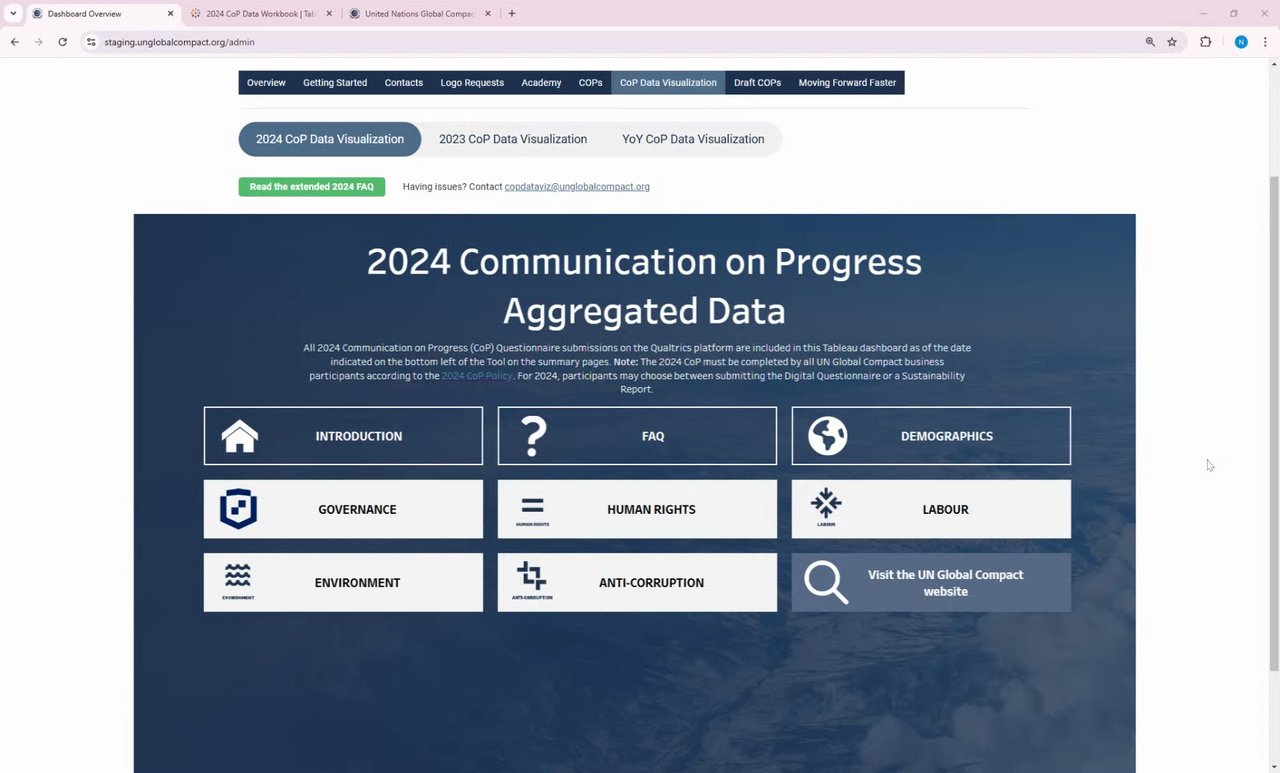Click the site information icon in the address bar

[x=91, y=42]
